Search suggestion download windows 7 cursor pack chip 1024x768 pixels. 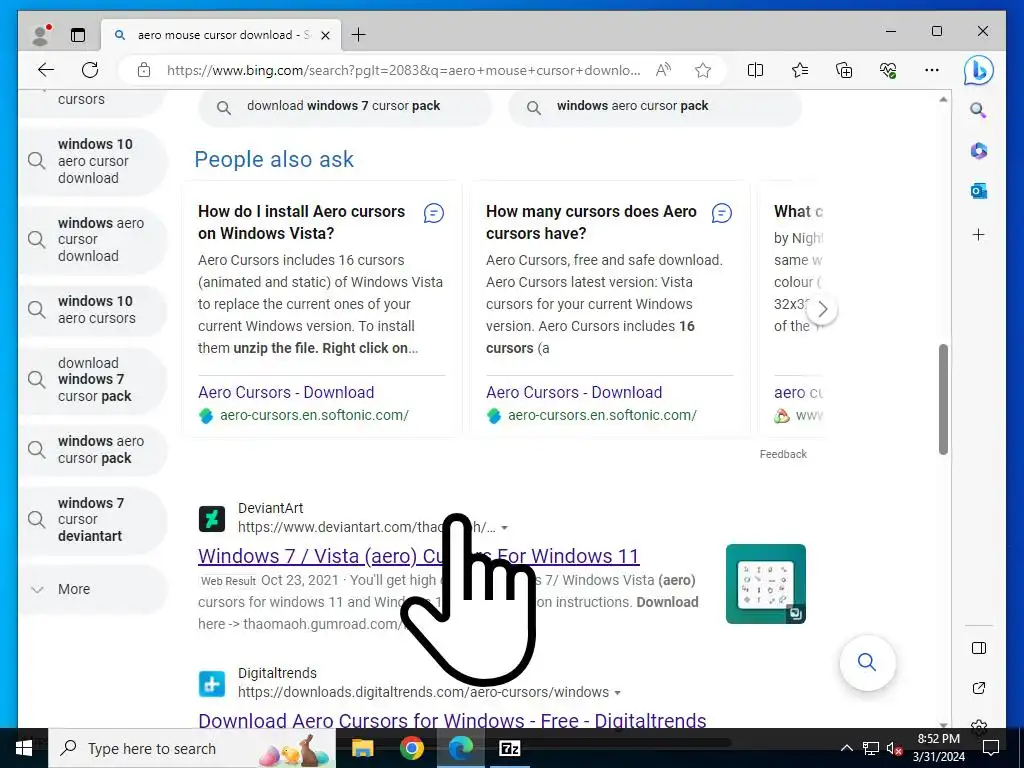click(344, 106)
